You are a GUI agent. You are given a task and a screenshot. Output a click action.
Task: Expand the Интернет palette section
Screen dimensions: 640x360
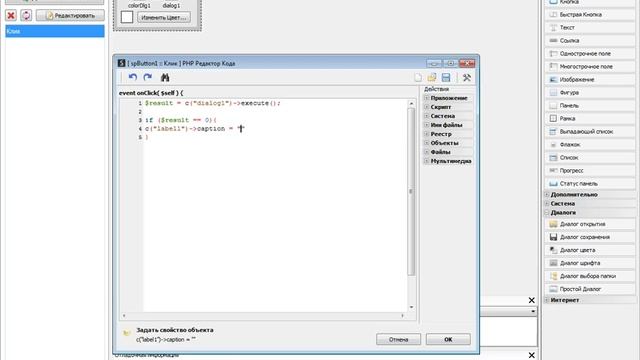(547, 300)
